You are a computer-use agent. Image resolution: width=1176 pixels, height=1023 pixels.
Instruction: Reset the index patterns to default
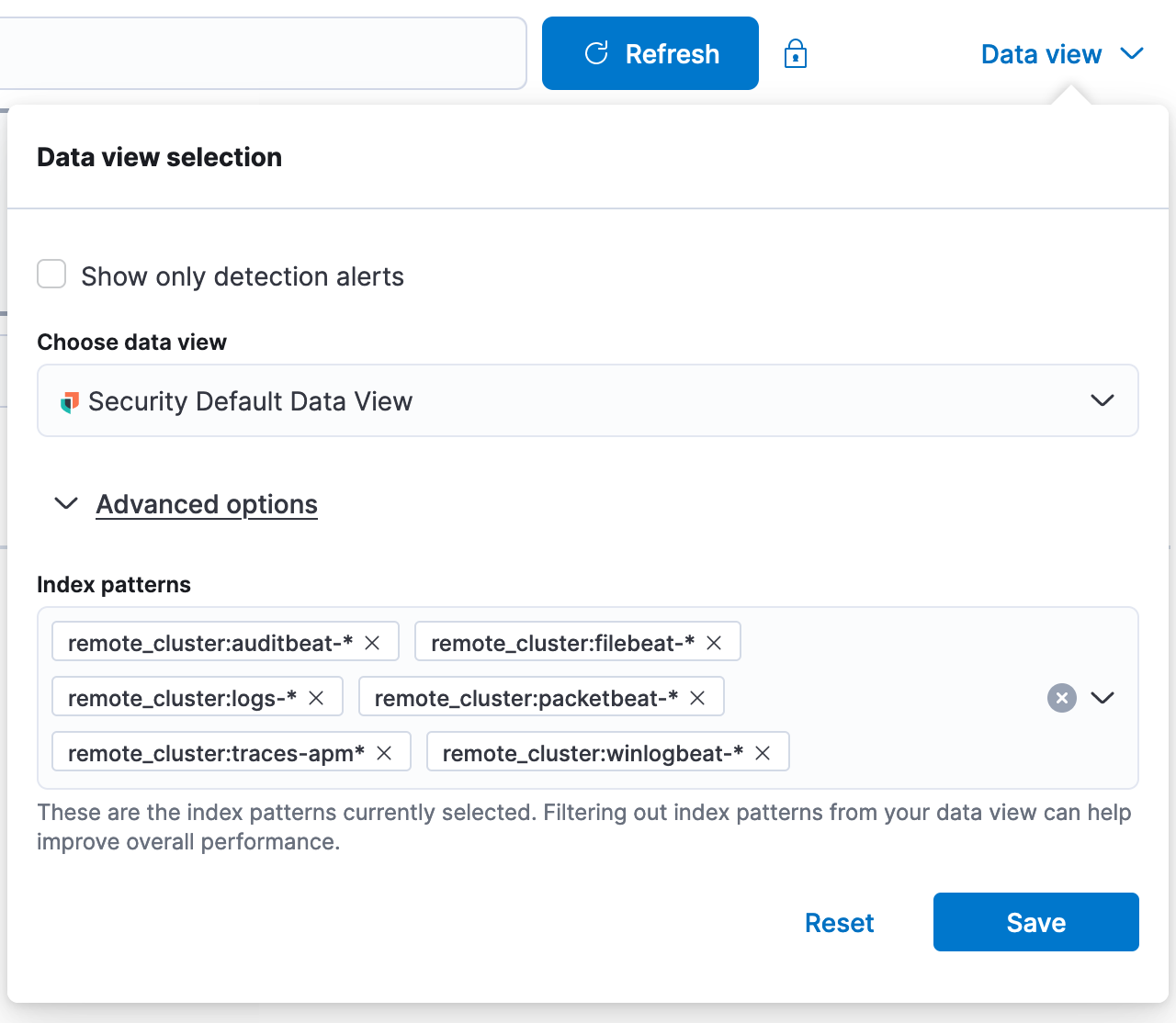click(839, 923)
